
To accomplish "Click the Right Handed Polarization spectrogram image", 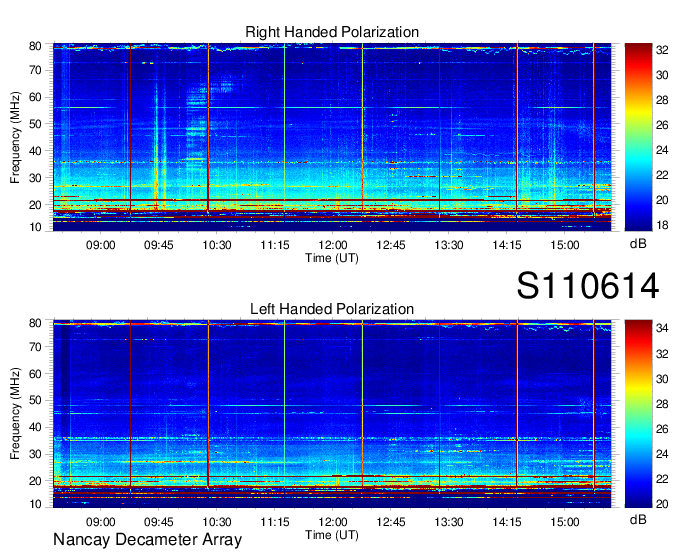I will (x=332, y=137).
